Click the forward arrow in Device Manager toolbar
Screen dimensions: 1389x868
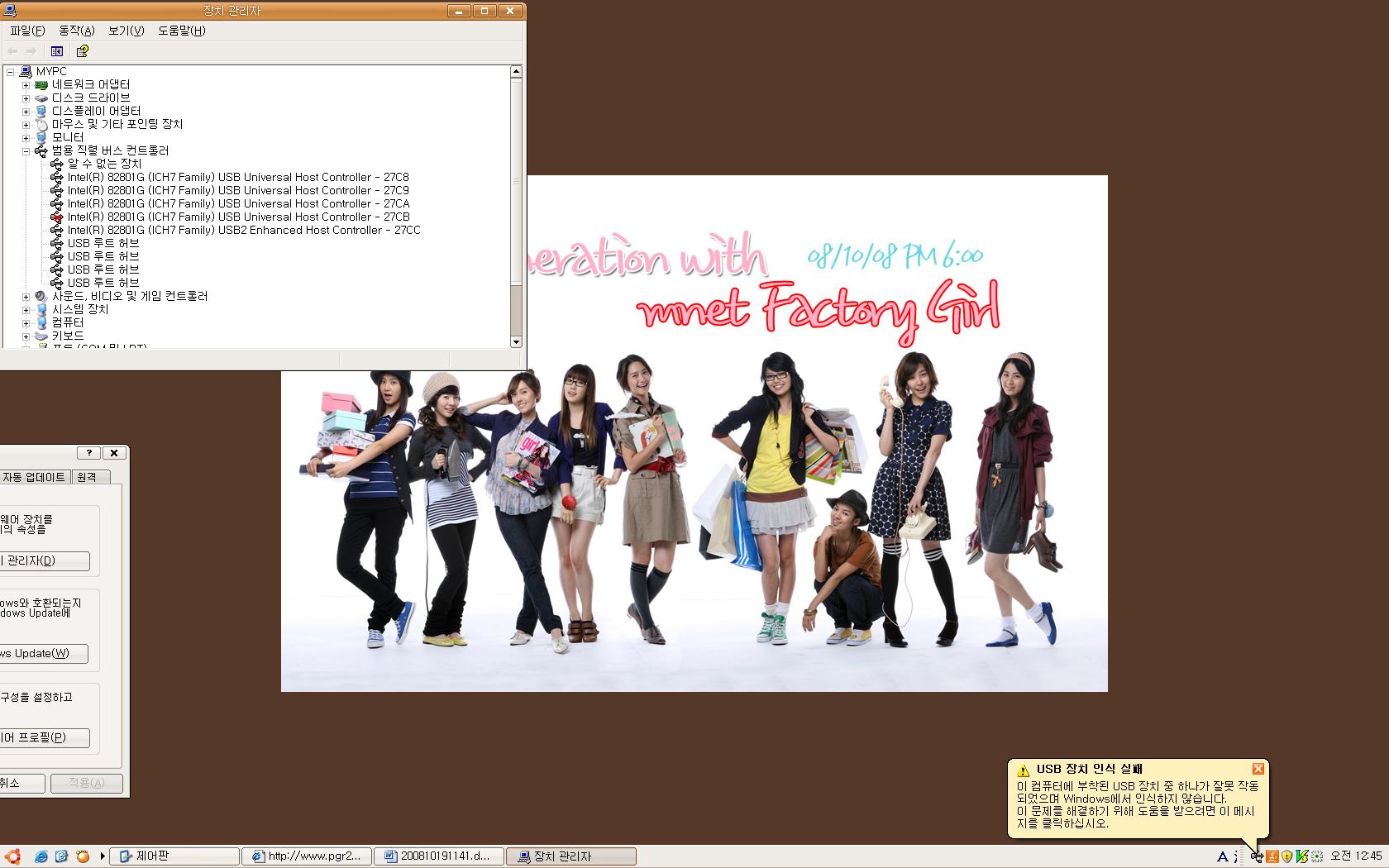coord(31,51)
